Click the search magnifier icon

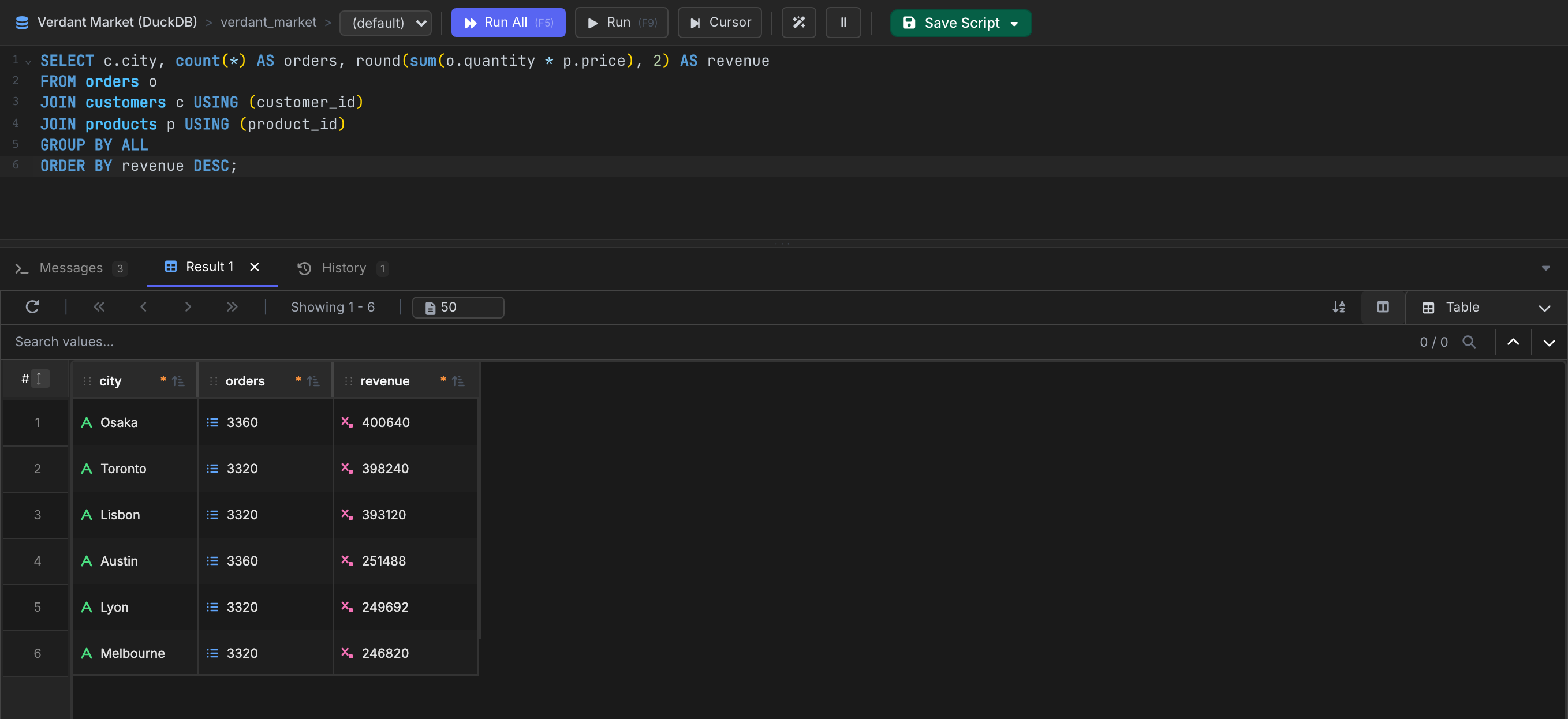[1469, 342]
